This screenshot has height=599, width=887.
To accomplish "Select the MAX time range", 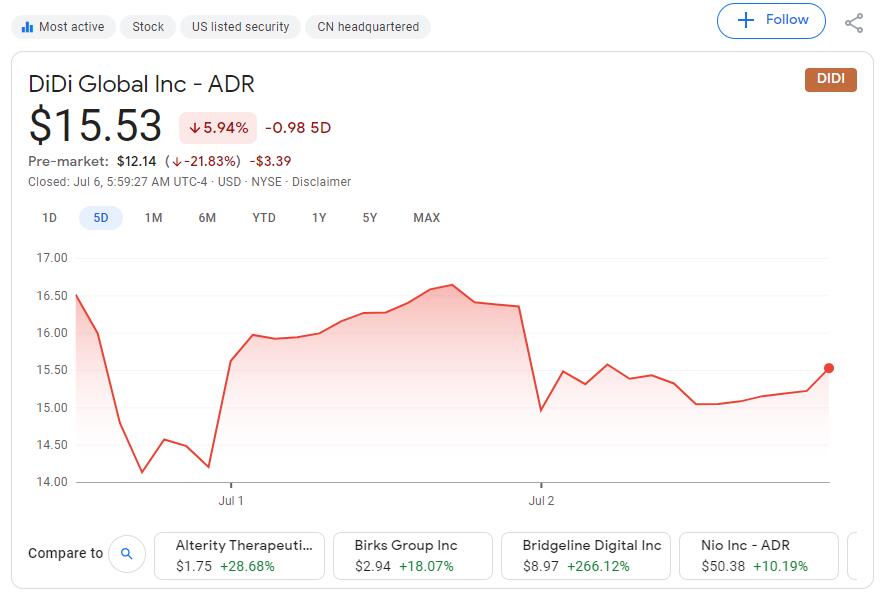I will coord(426,218).
